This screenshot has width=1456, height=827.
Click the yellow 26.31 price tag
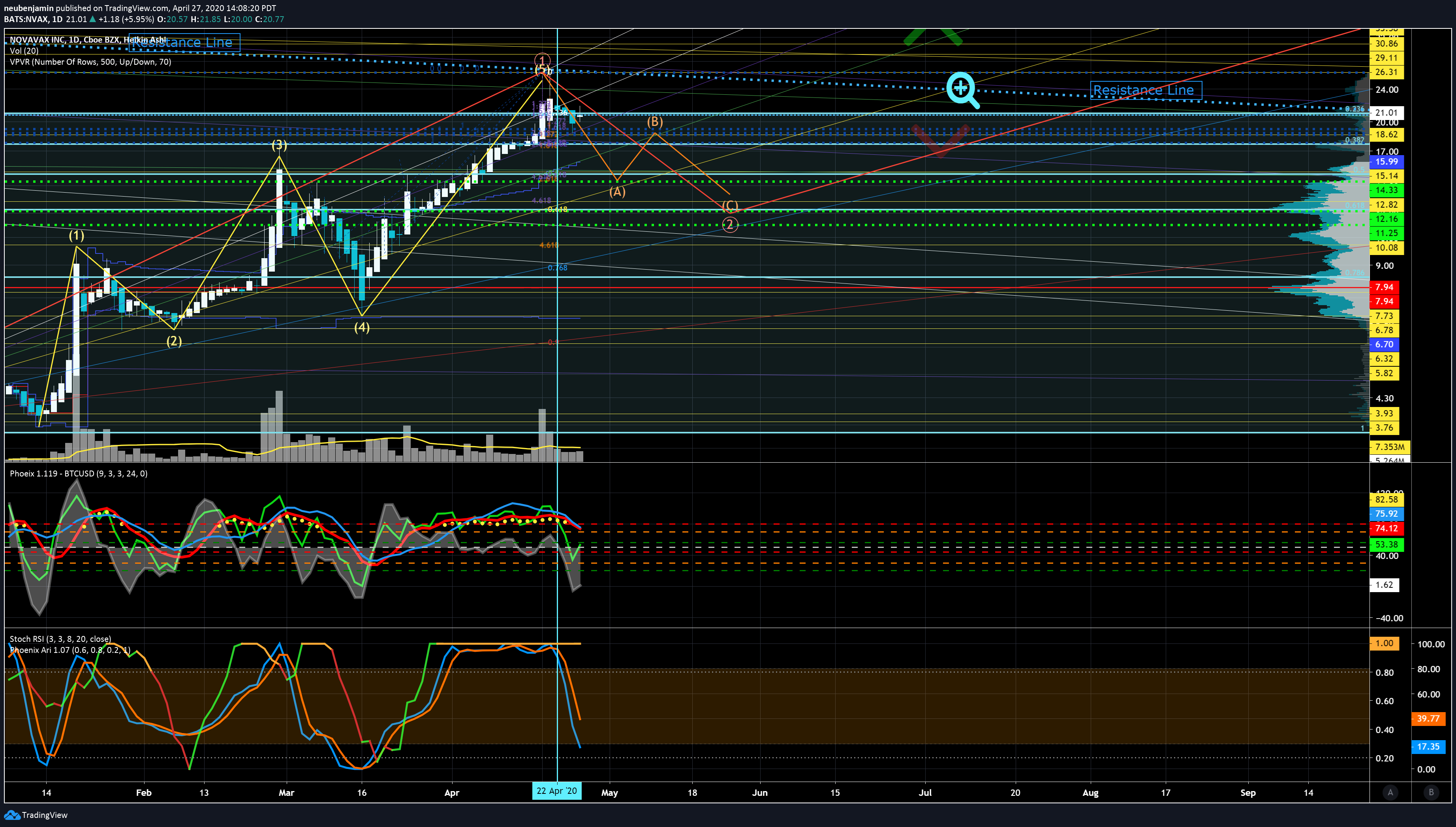[x=1386, y=72]
